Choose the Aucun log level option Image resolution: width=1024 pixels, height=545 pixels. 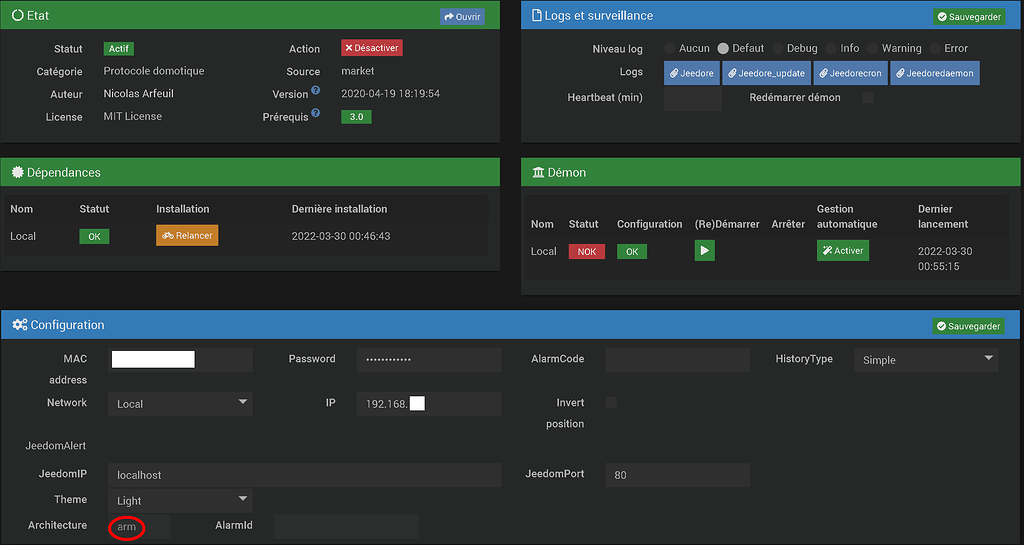[670, 48]
